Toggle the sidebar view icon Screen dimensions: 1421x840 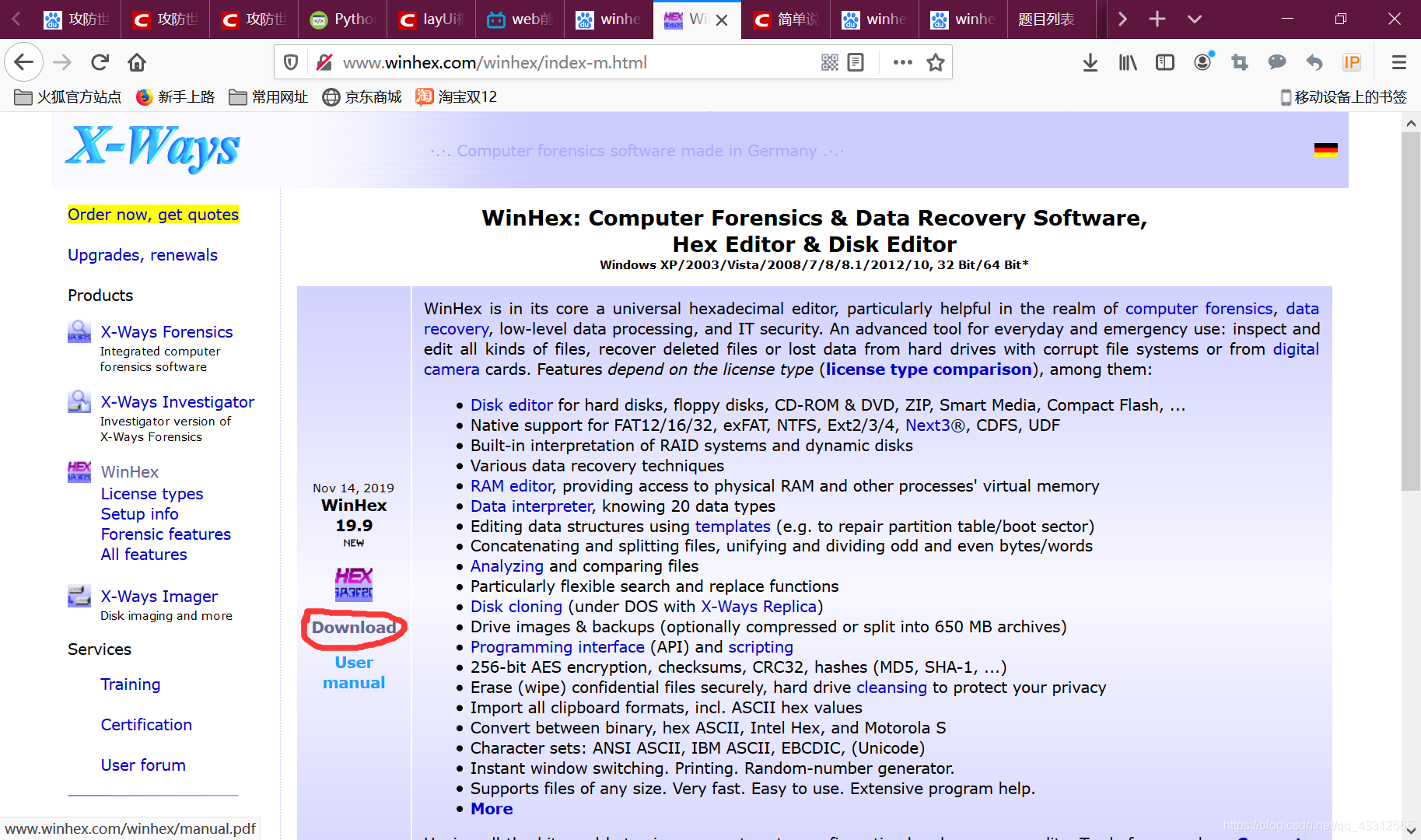tap(1164, 62)
